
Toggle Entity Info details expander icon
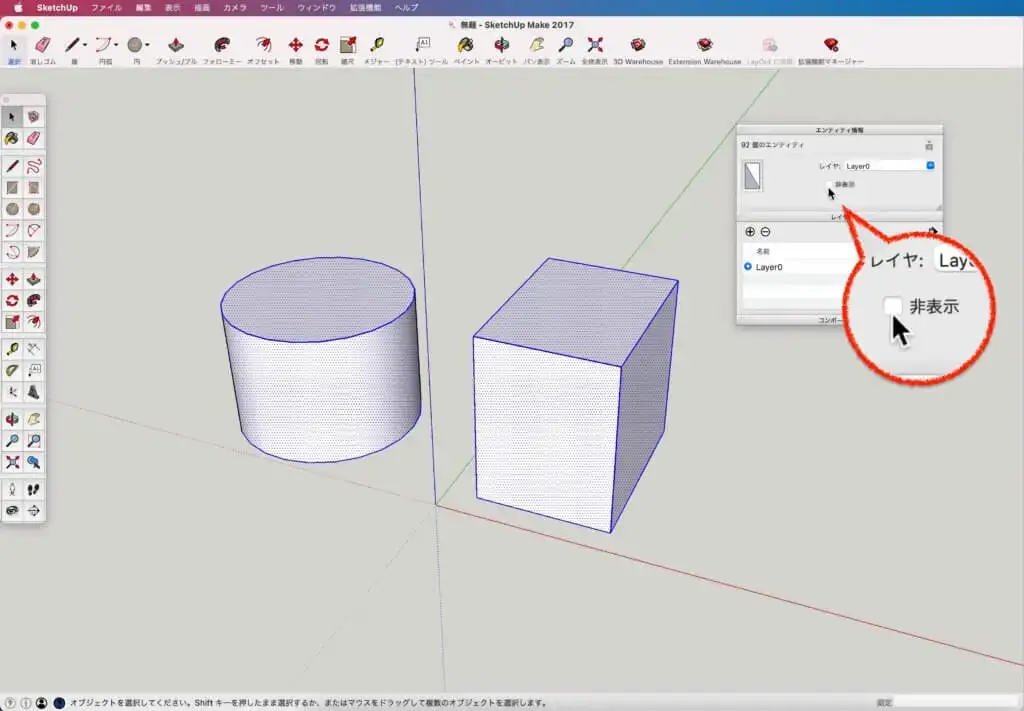pos(929,146)
